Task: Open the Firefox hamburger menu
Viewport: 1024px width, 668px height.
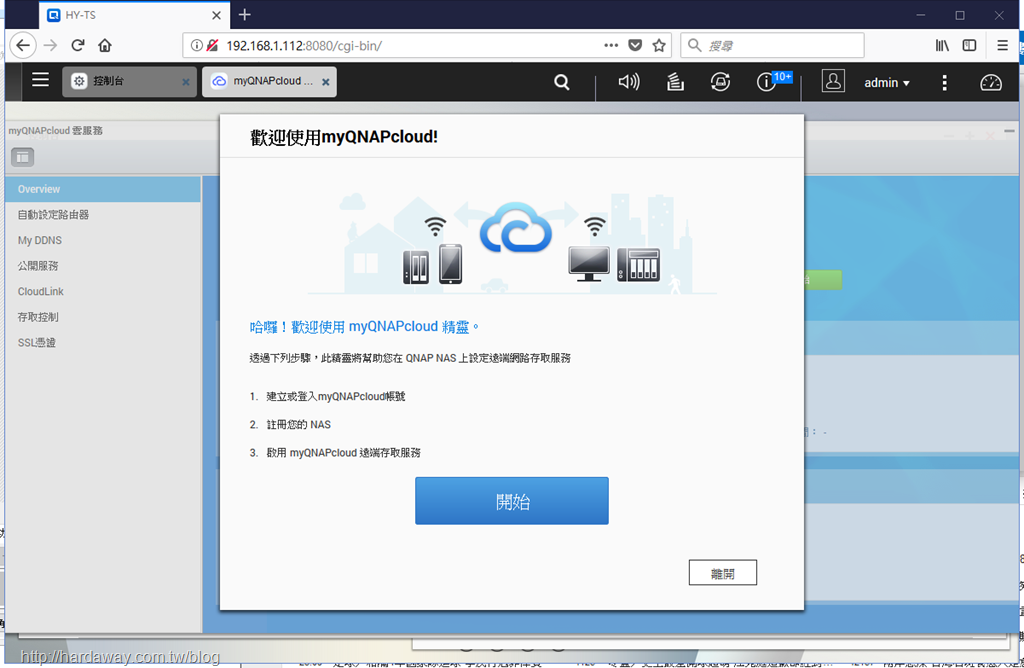Action: click(x=1002, y=45)
